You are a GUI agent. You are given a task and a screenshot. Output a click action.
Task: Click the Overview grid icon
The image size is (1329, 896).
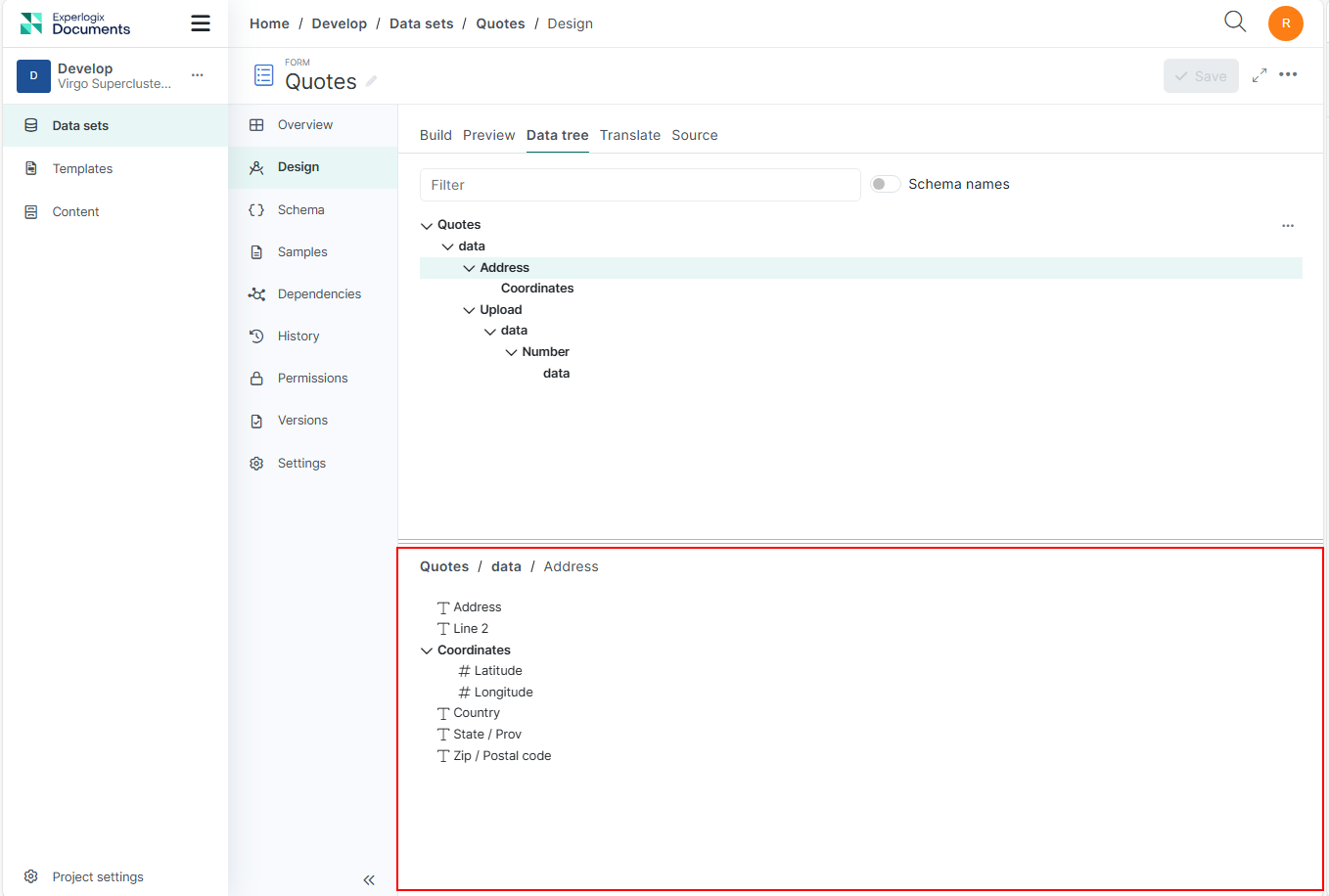coord(256,125)
